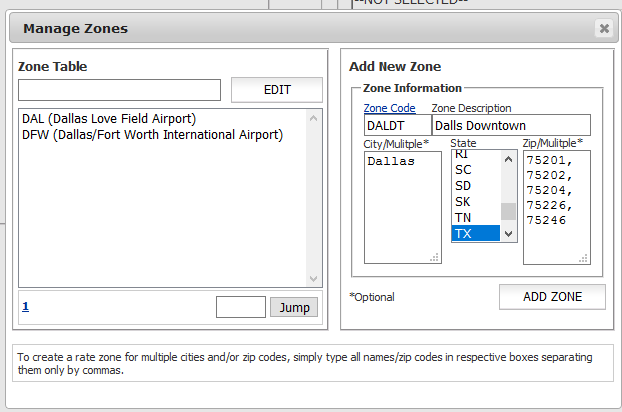
Task: Click Zip text area resize grip
Action: tap(584, 258)
